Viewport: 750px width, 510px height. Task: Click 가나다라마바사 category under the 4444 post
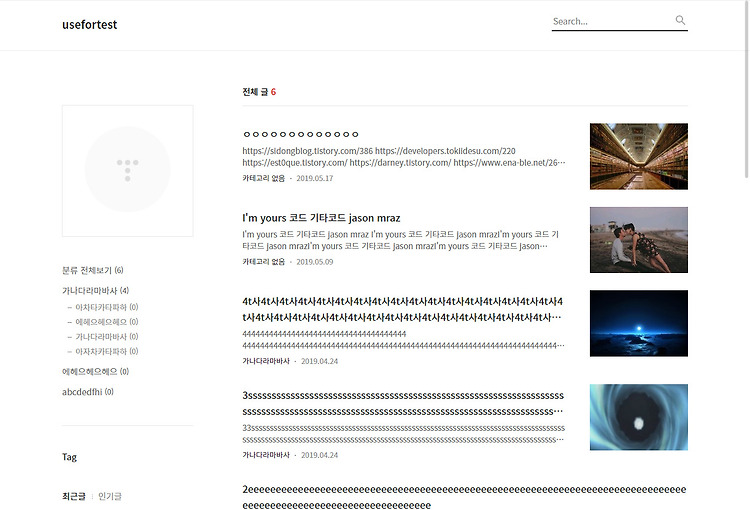(x=266, y=361)
